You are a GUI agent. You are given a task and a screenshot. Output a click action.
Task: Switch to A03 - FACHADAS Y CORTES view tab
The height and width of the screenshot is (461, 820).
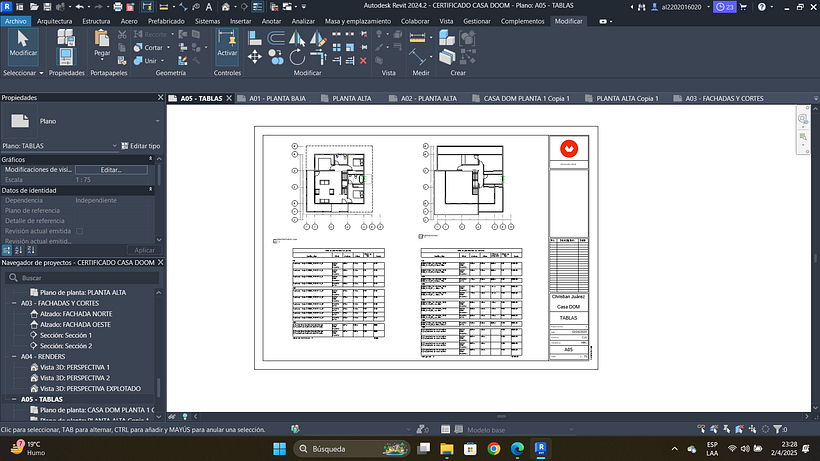[724, 98]
